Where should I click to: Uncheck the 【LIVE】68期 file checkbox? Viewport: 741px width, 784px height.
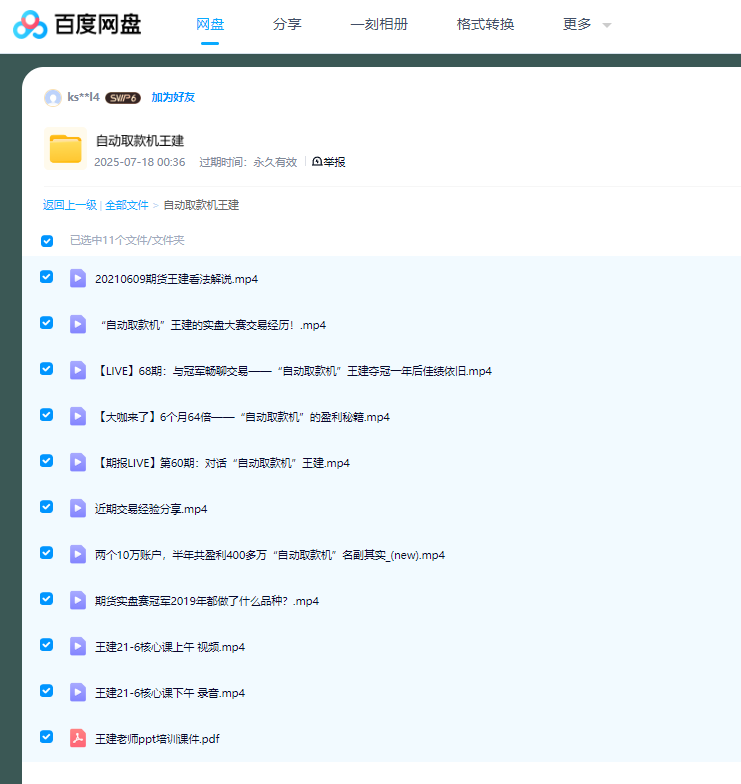coord(46,368)
